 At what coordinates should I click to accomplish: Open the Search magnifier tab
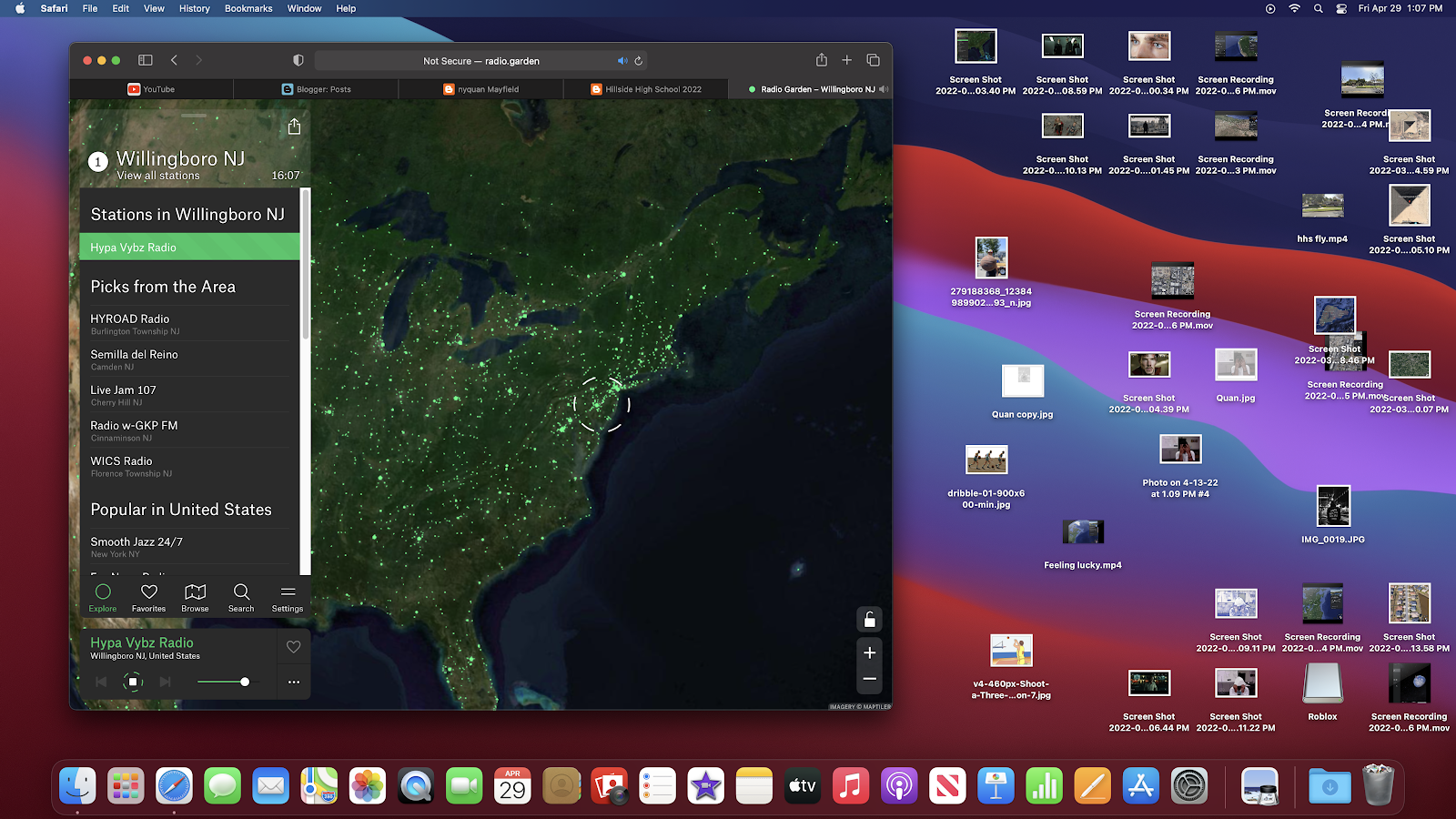[241, 598]
